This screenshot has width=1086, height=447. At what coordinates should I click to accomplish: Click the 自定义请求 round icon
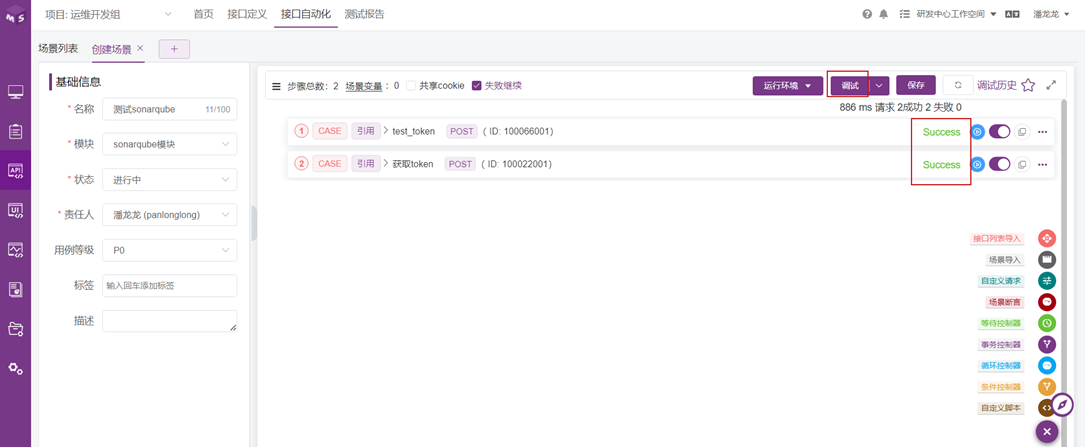(1047, 281)
